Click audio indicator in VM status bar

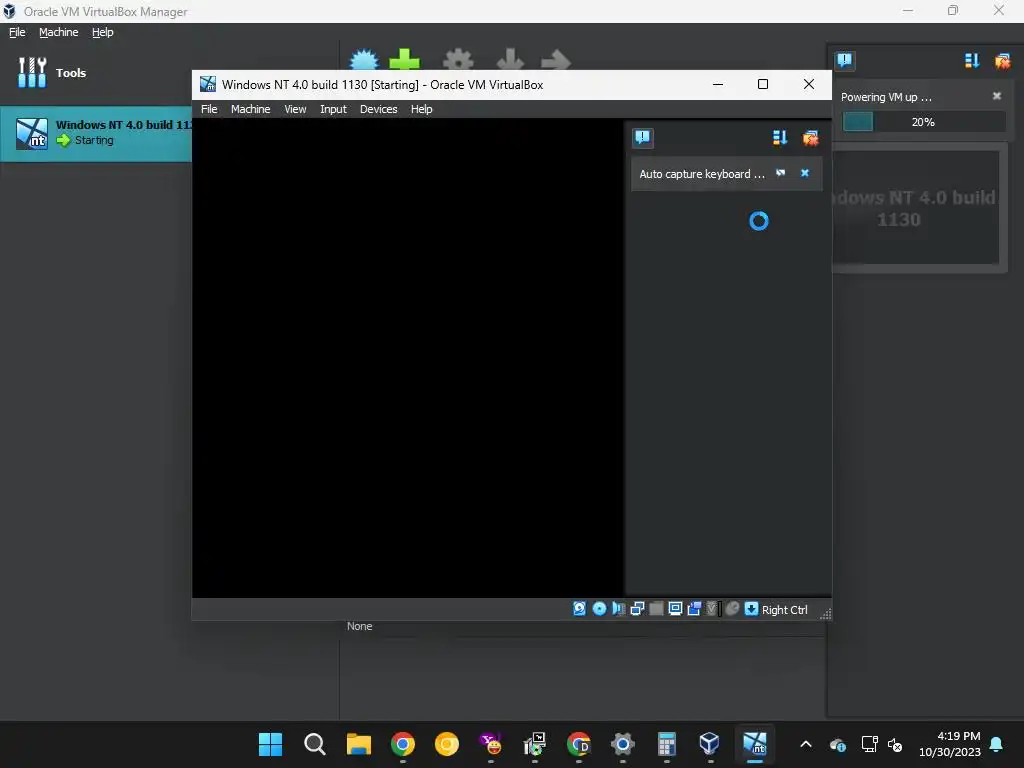(x=618, y=609)
